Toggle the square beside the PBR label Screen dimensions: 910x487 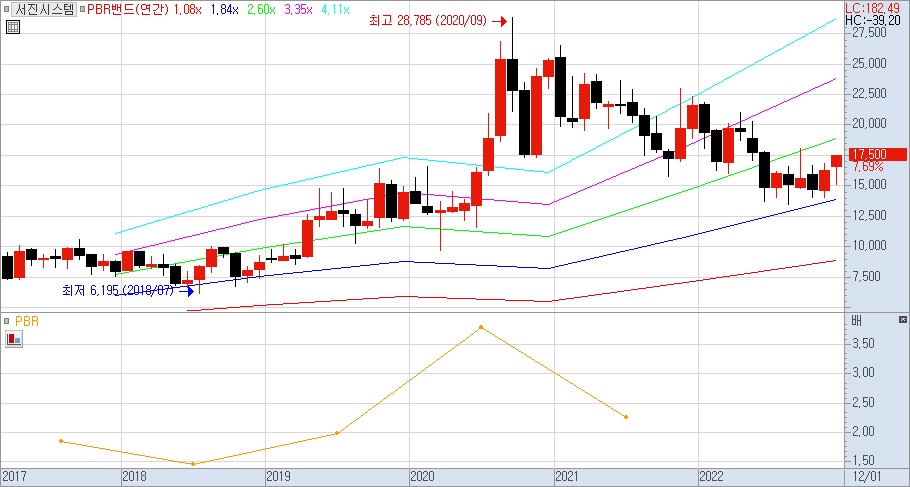coord(6,321)
